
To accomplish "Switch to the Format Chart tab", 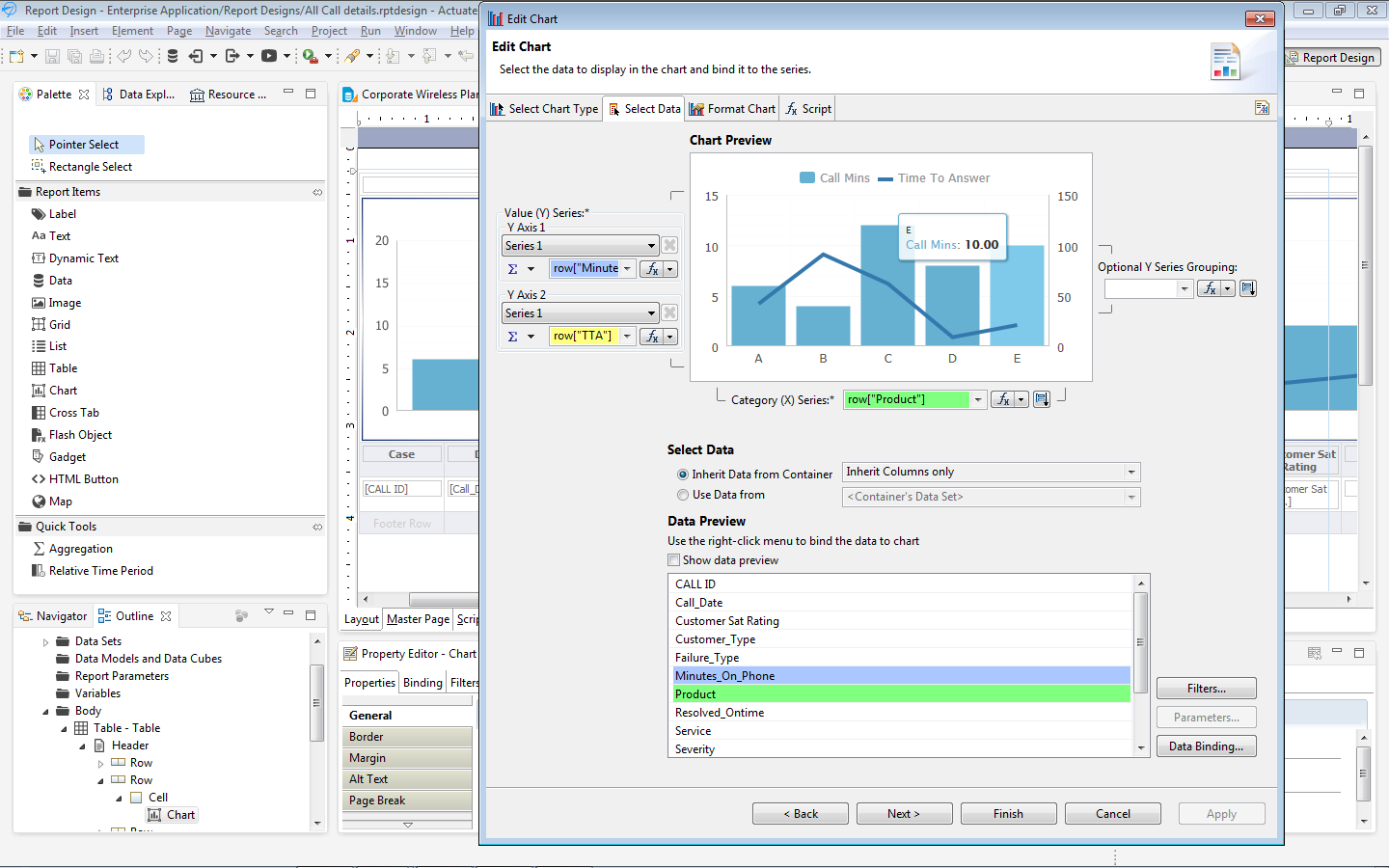I will tap(732, 109).
